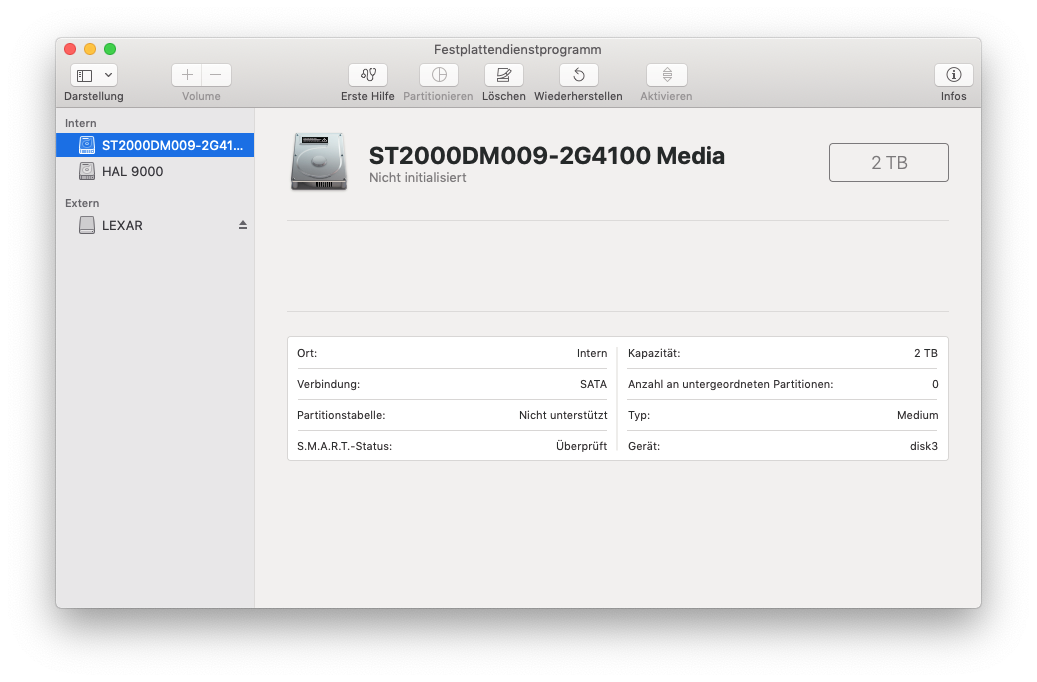Click the 2 TB capacity box
Viewport: 1037px width, 682px height.
click(888, 163)
